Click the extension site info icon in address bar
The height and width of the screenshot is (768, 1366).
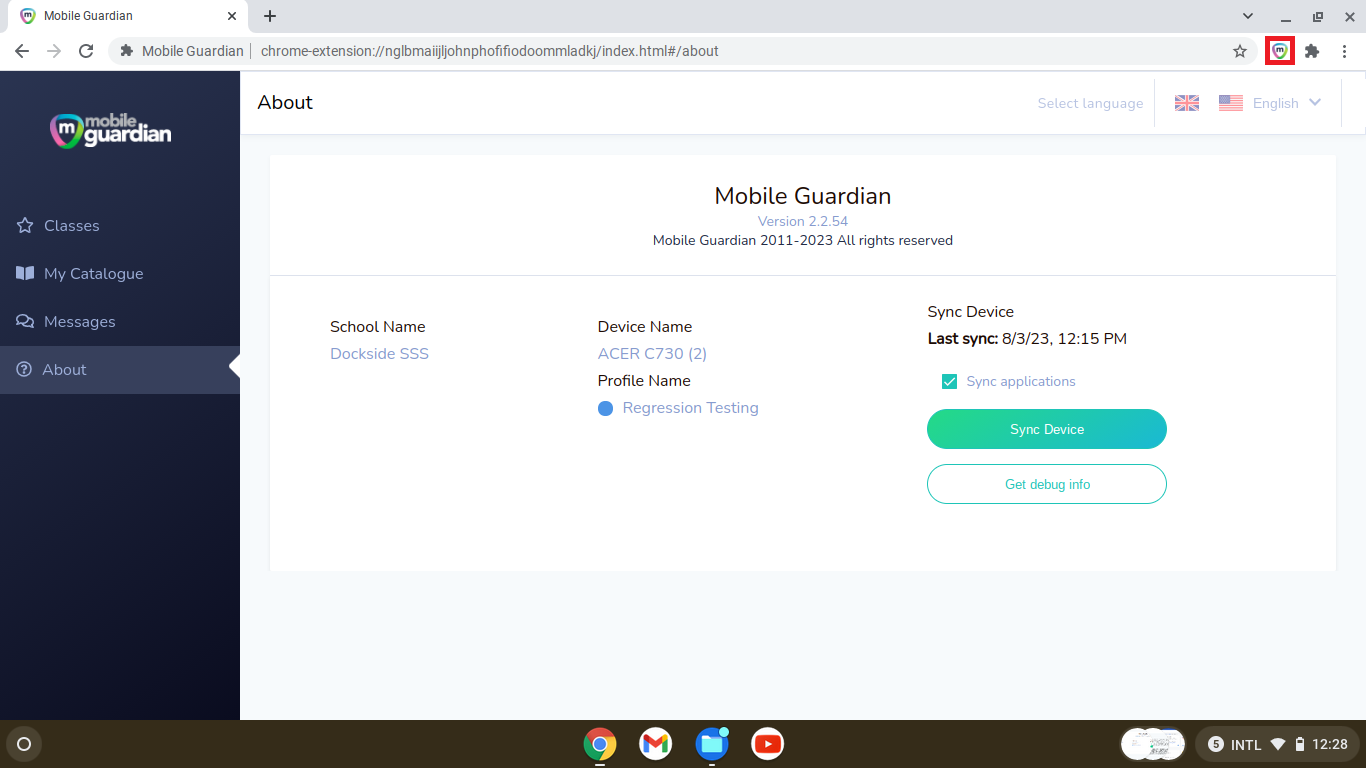point(126,51)
